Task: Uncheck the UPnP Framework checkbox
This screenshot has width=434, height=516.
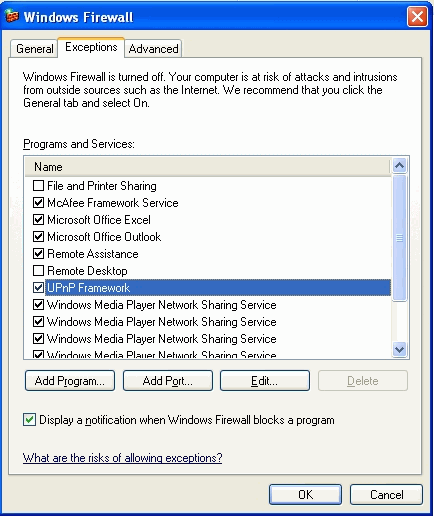Action: (x=38, y=287)
